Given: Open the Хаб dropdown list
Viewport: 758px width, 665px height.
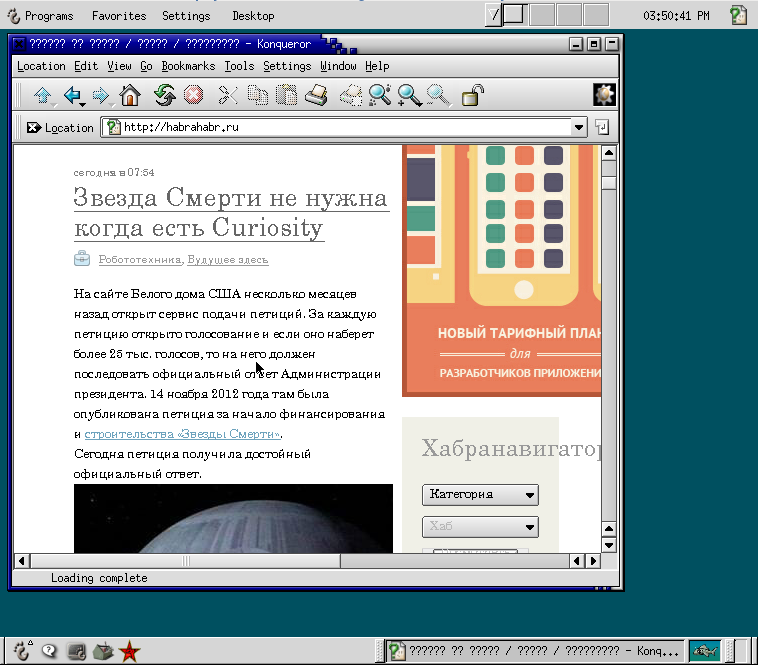Looking at the screenshot, I should pyautogui.click(x=480, y=526).
